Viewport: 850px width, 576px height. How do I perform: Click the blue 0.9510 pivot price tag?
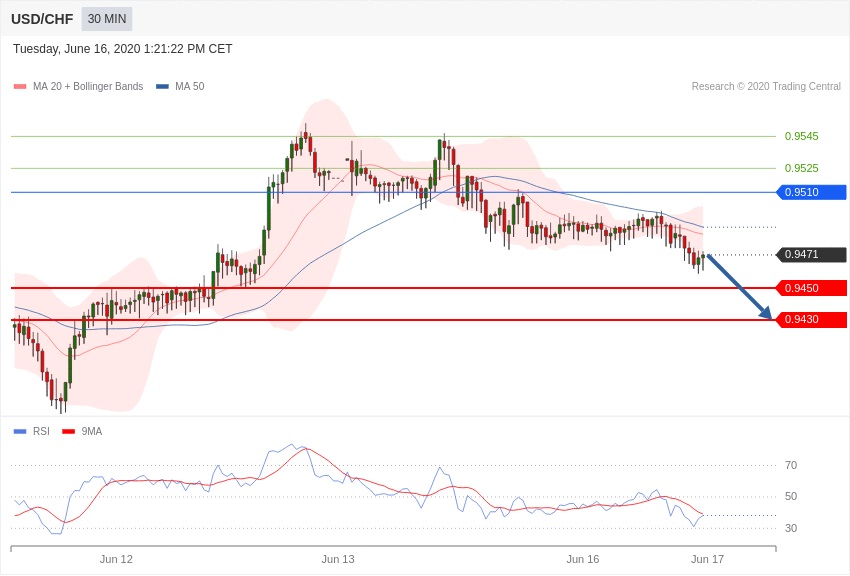[811, 192]
